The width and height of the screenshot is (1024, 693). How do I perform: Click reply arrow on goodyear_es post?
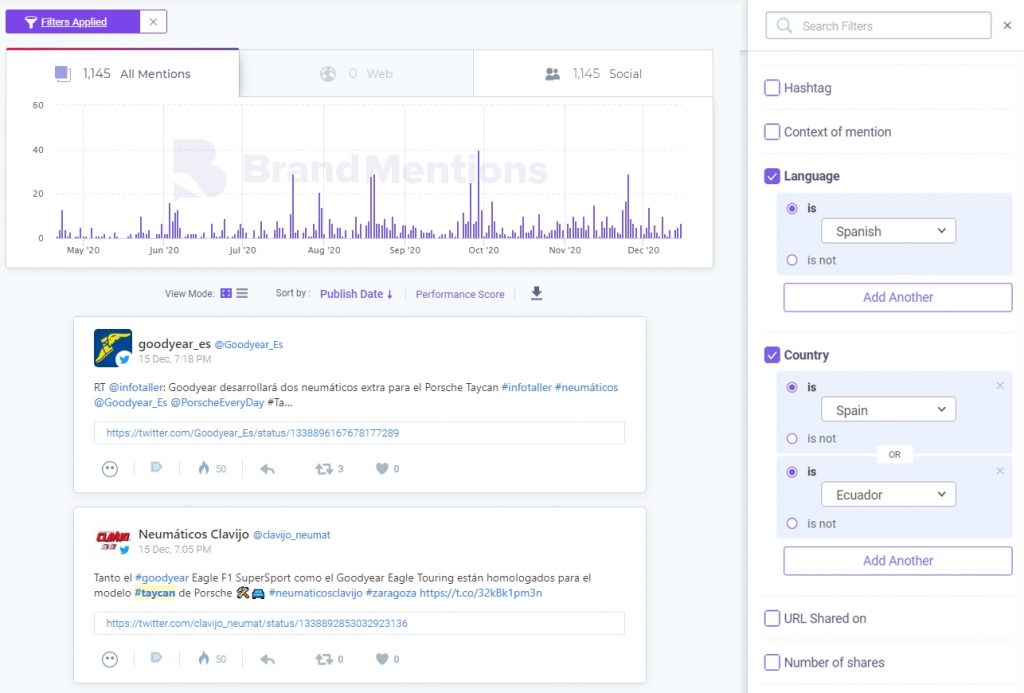pos(268,469)
